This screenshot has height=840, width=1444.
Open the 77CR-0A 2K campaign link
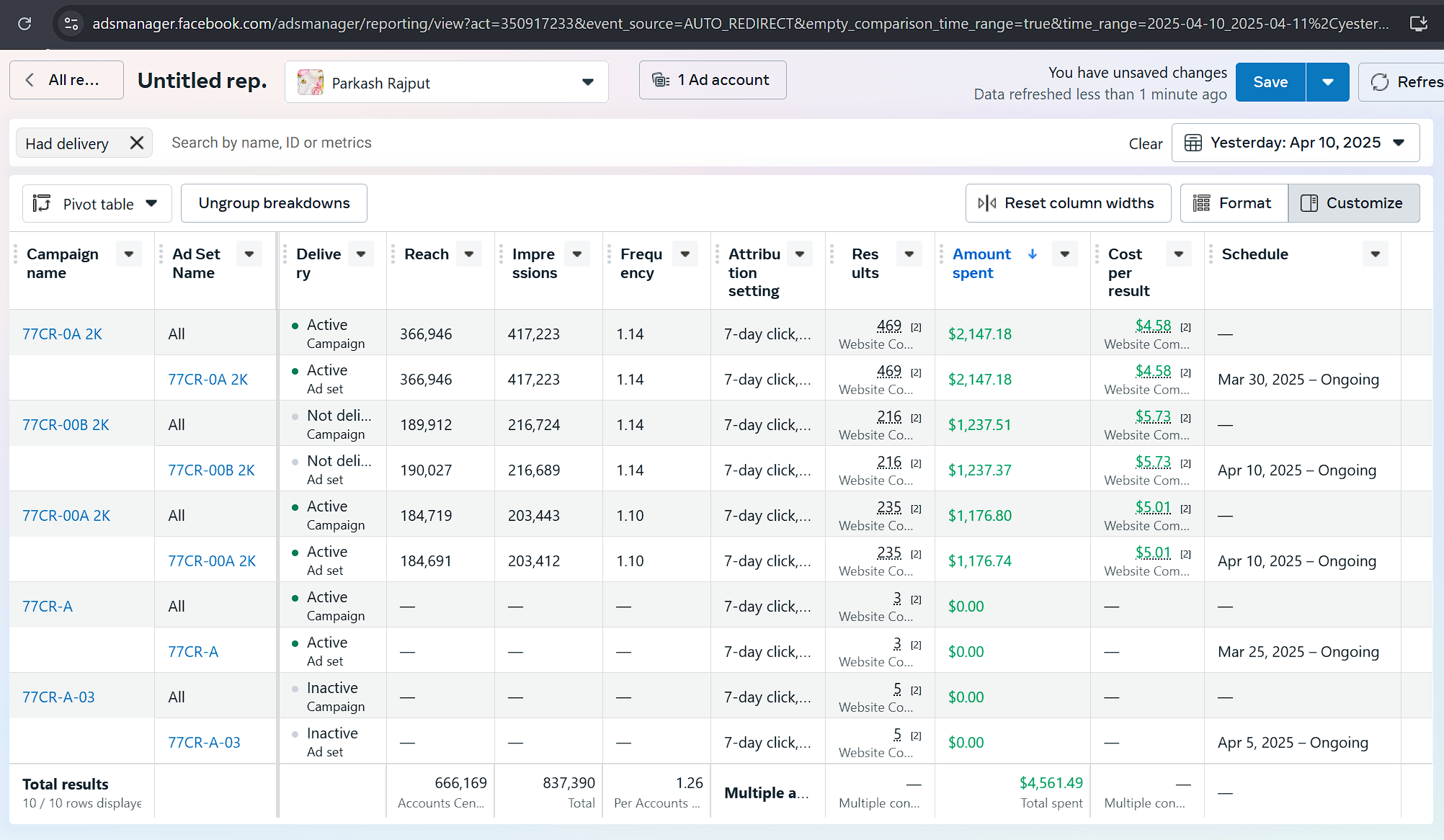(x=62, y=334)
